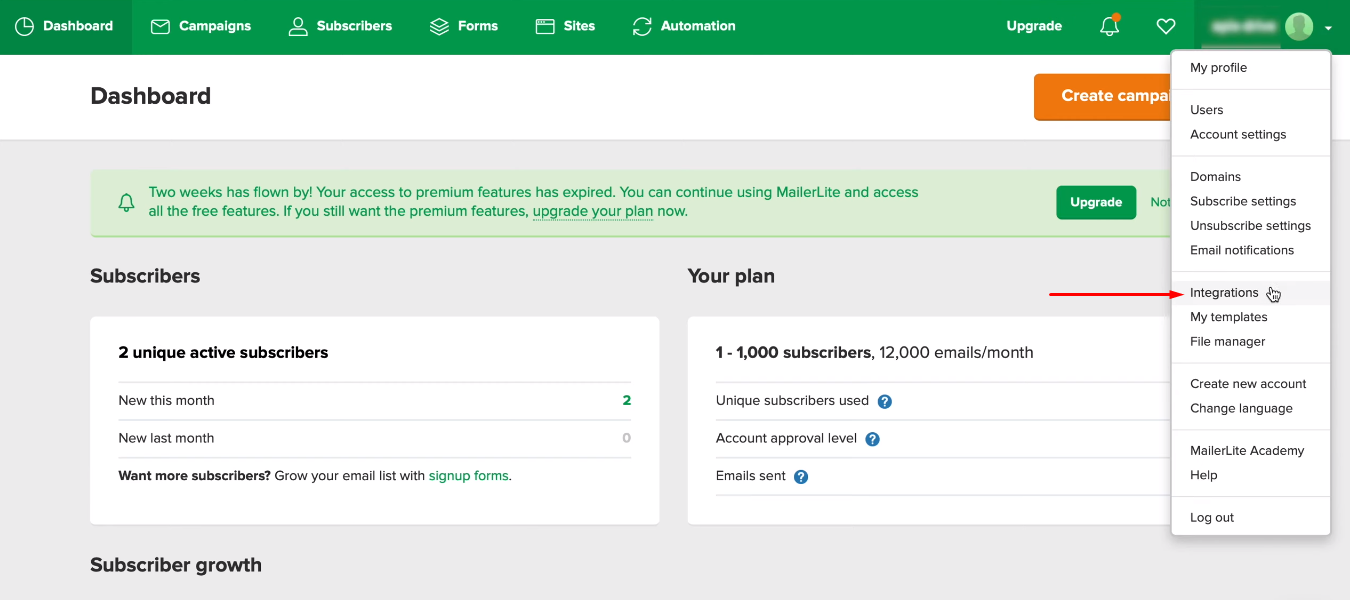Click the Sites browser icon
Image resolution: width=1350 pixels, height=600 pixels.
tap(545, 27)
